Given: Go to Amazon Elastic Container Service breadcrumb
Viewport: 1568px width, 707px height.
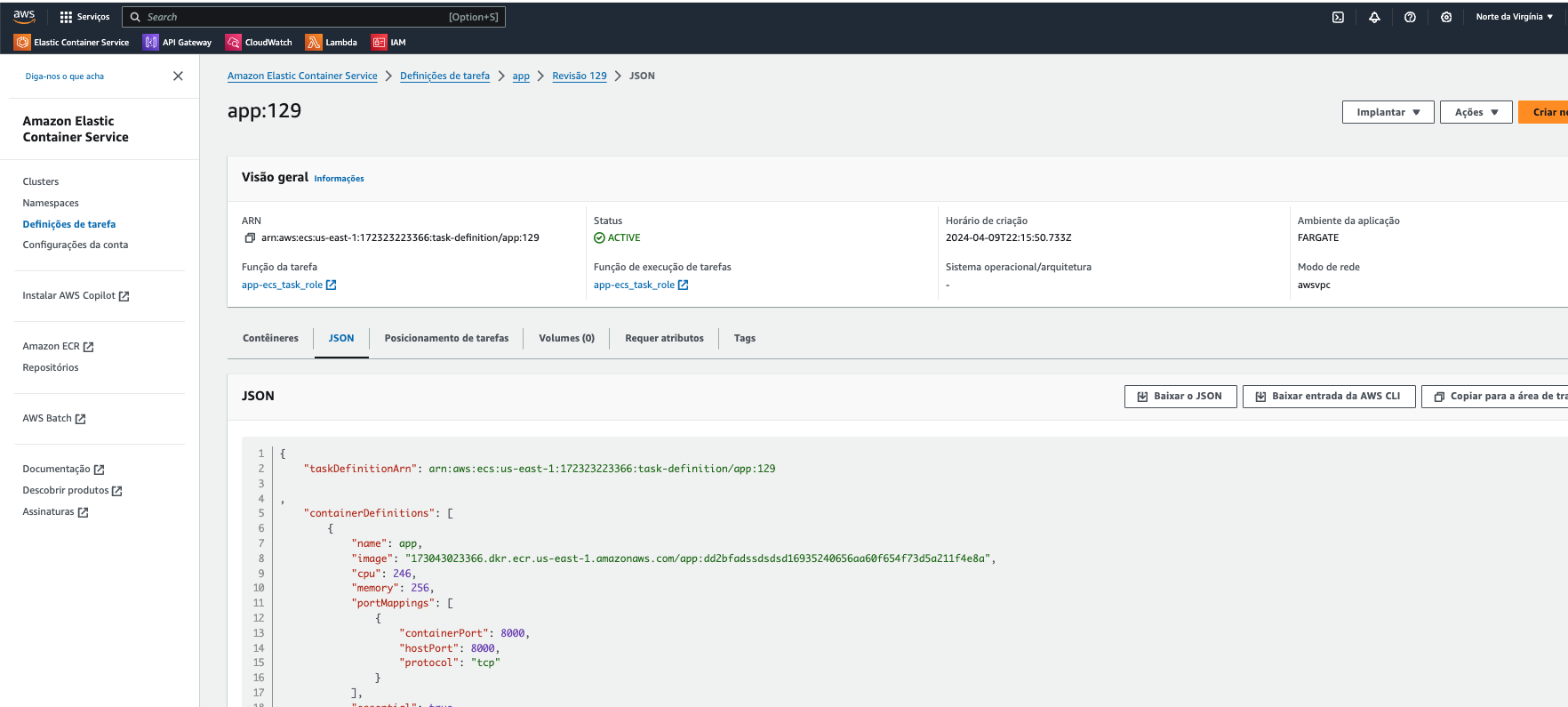Looking at the screenshot, I should pyautogui.click(x=302, y=76).
